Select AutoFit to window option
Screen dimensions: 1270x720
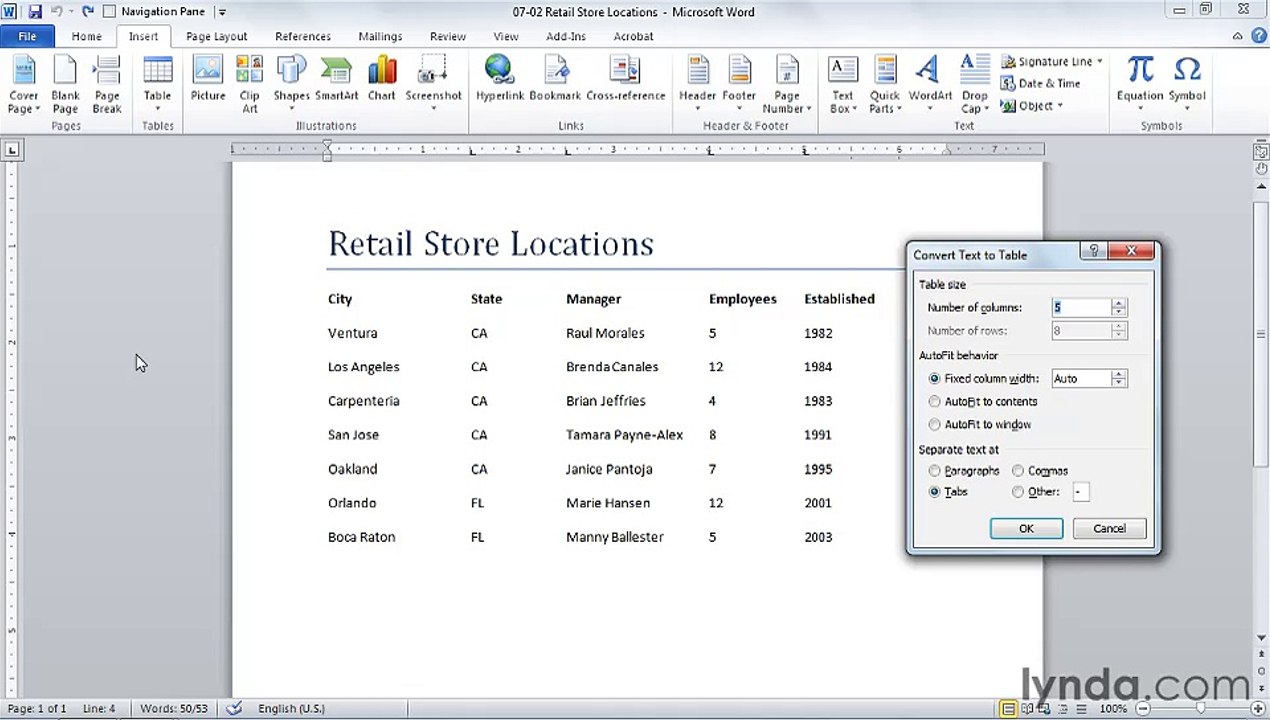tap(935, 425)
